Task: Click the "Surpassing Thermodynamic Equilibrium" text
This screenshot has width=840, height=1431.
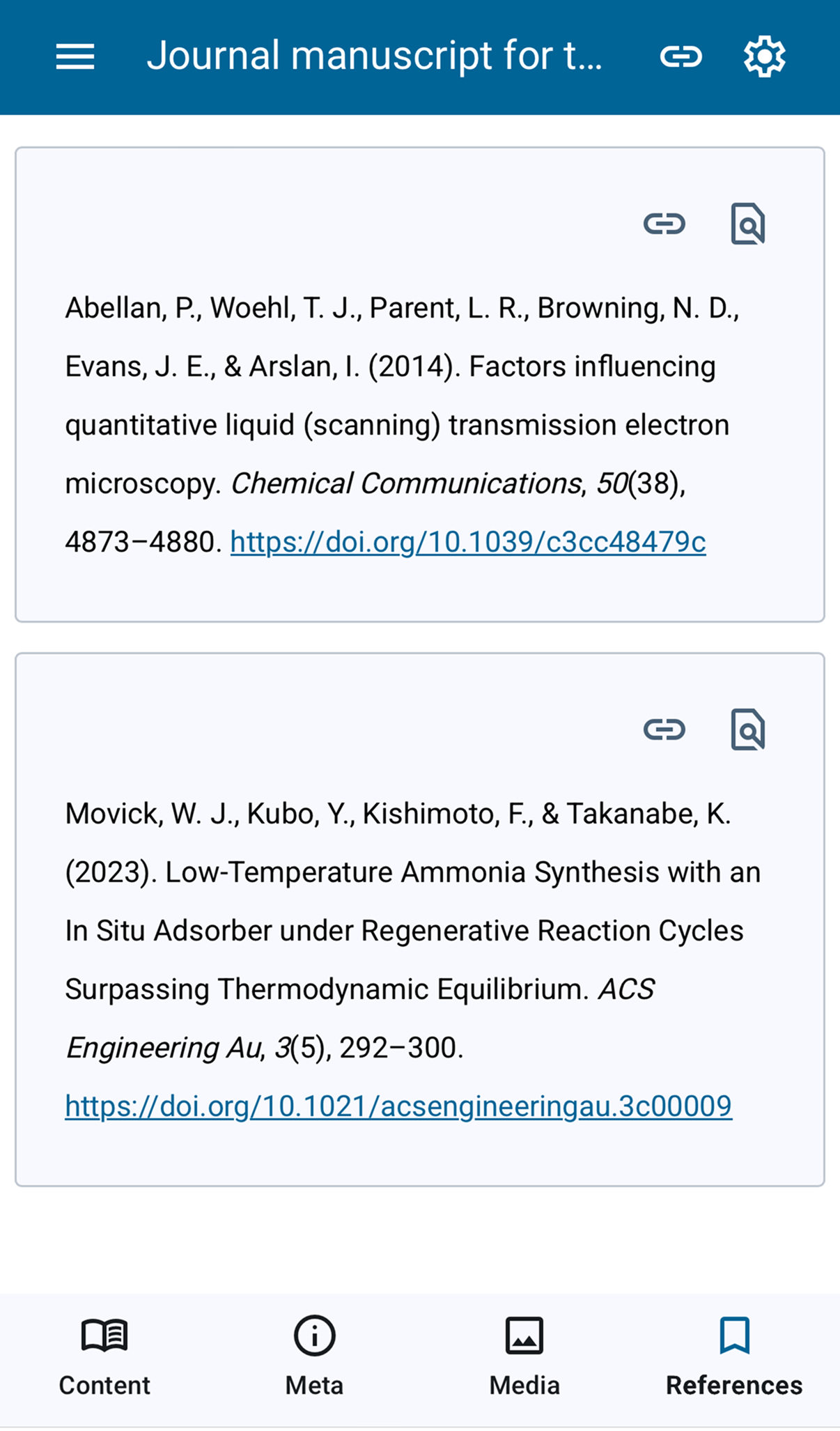Action: pos(327,989)
